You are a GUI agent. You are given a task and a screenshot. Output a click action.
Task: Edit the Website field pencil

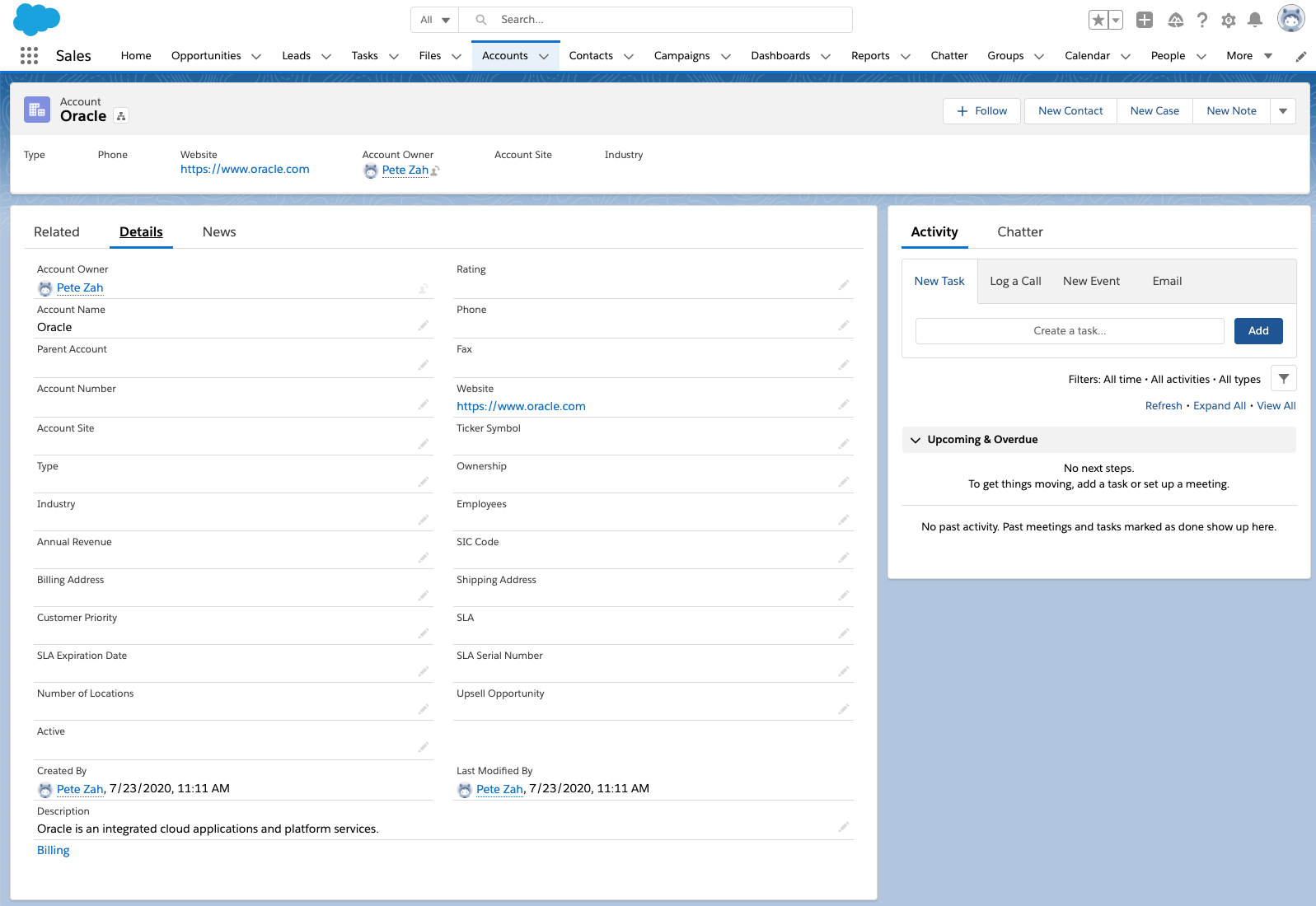(843, 404)
